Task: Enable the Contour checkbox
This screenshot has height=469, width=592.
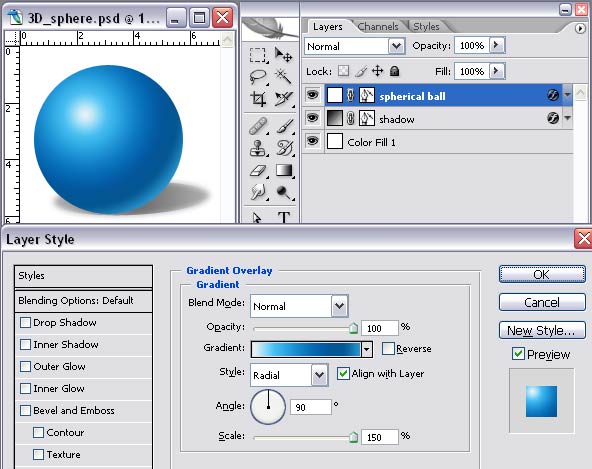Action: 38,432
